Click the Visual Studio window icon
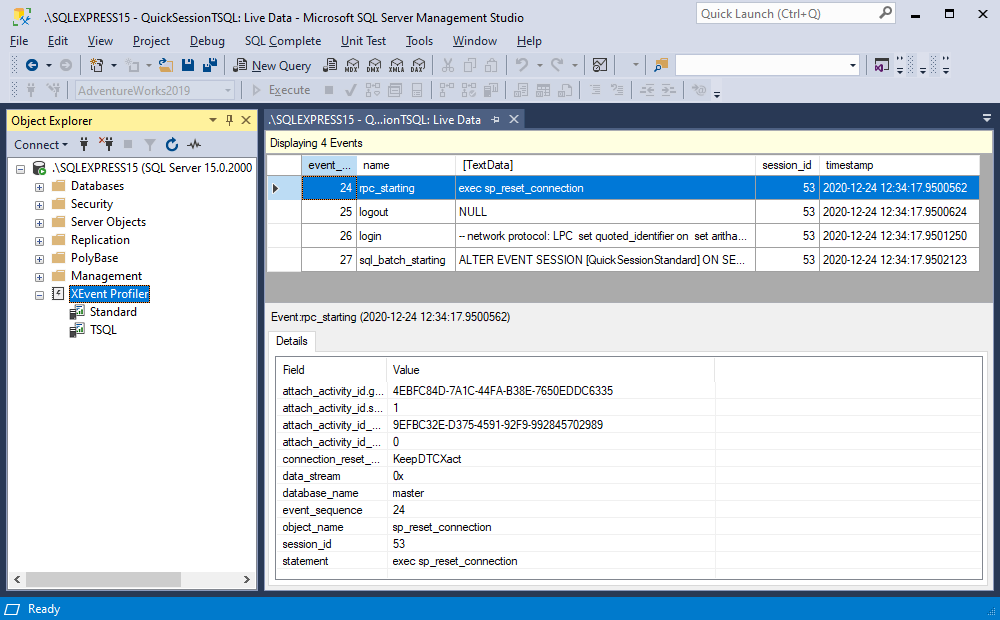The height and width of the screenshot is (620, 1000). tap(881, 65)
